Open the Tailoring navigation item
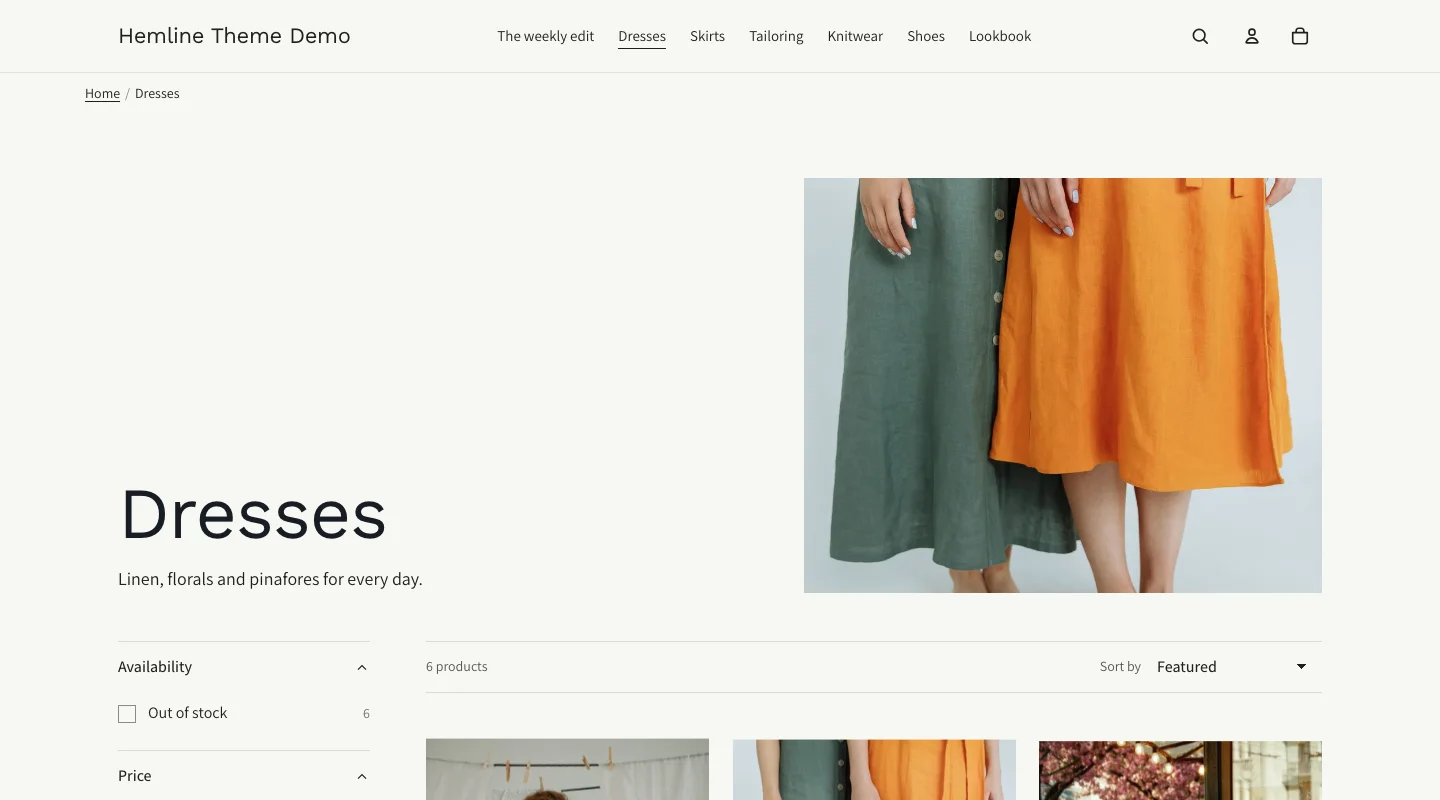The width and height of the screenshot is (1440, 800). click(776, 36)
